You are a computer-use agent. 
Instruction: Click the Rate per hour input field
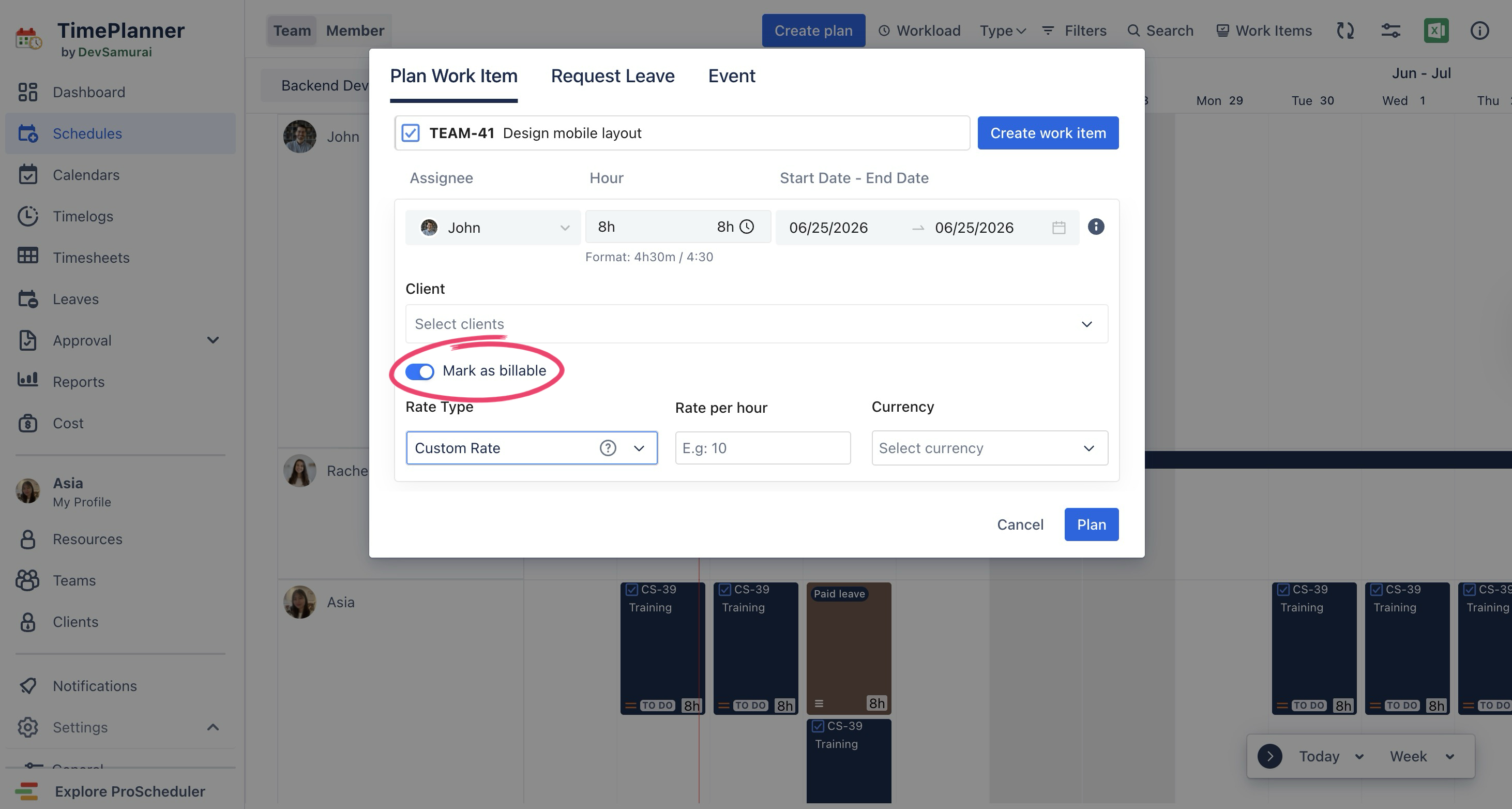[x=762, y=448]
